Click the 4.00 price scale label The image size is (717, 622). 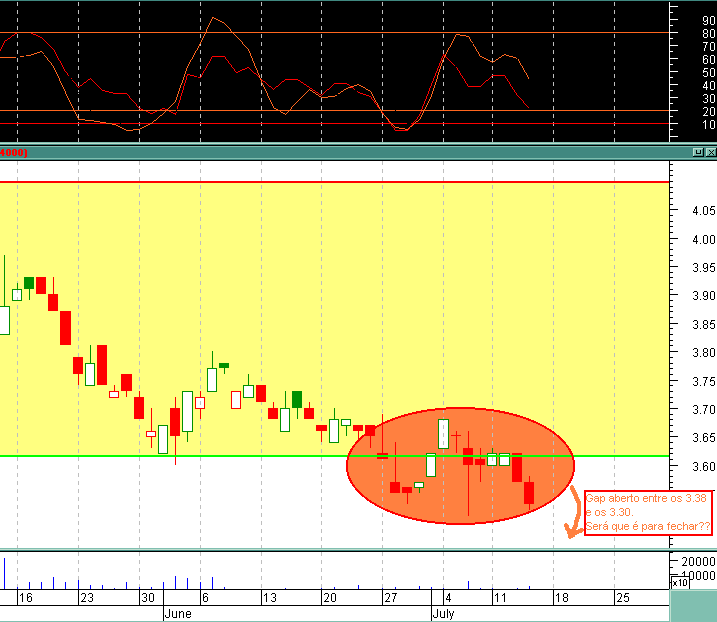pos(704,240)
